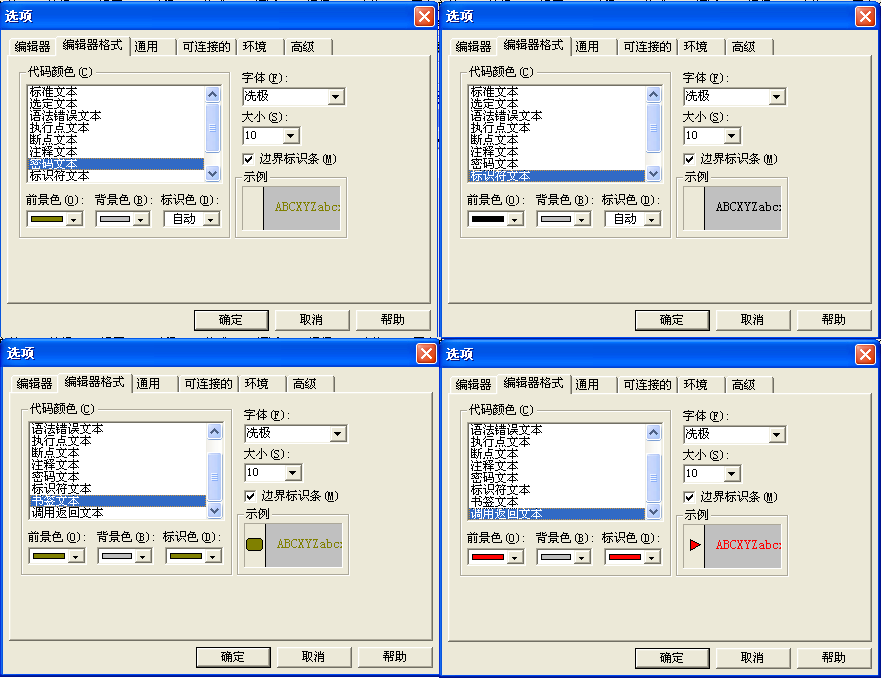The width and height of the screenshot is (881, 678).
Task: Click list scroll-up arrow in 书签文本-selected dialog
Action: 215,431
